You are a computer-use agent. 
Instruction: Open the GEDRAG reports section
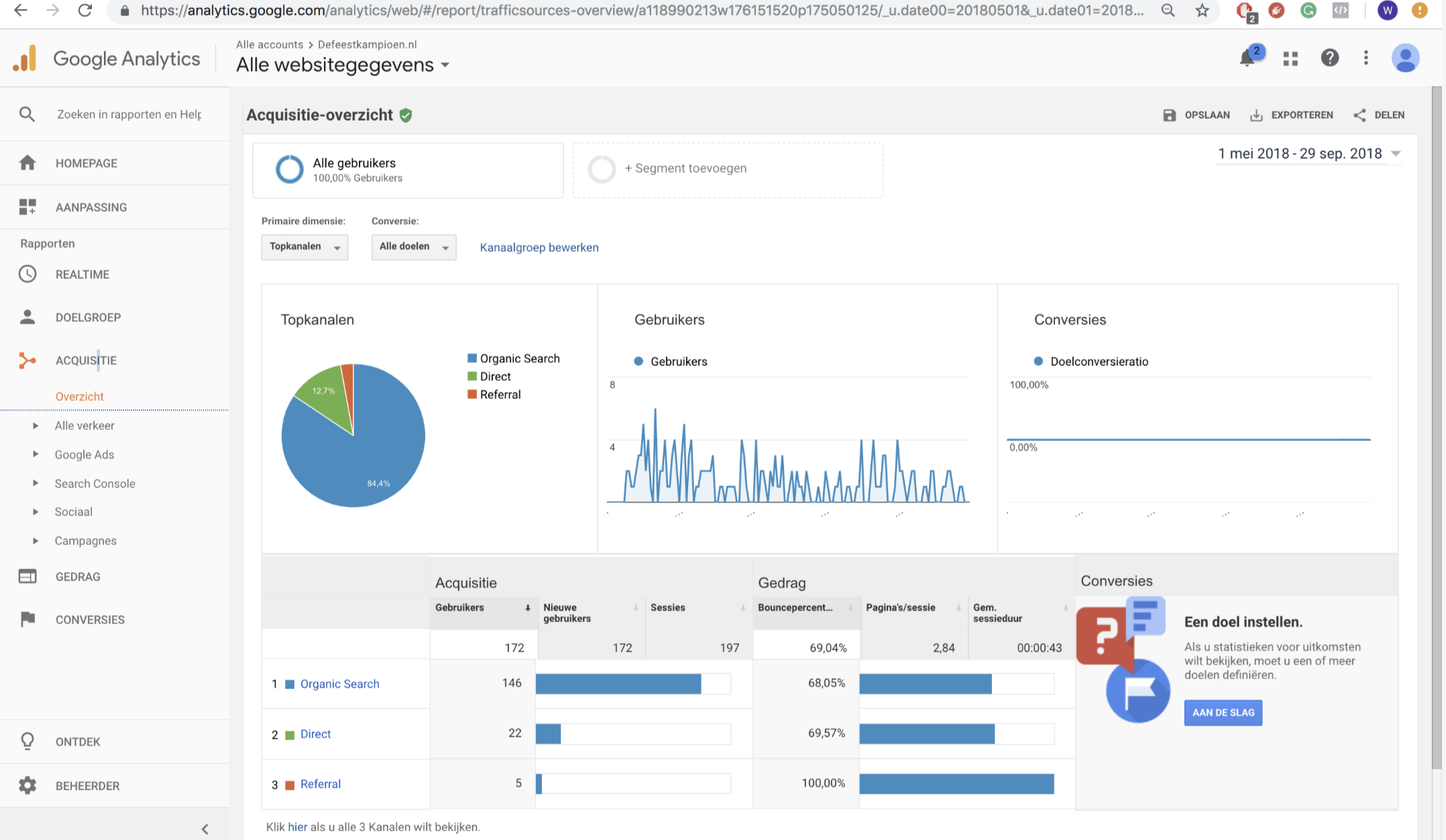(78, 577)
